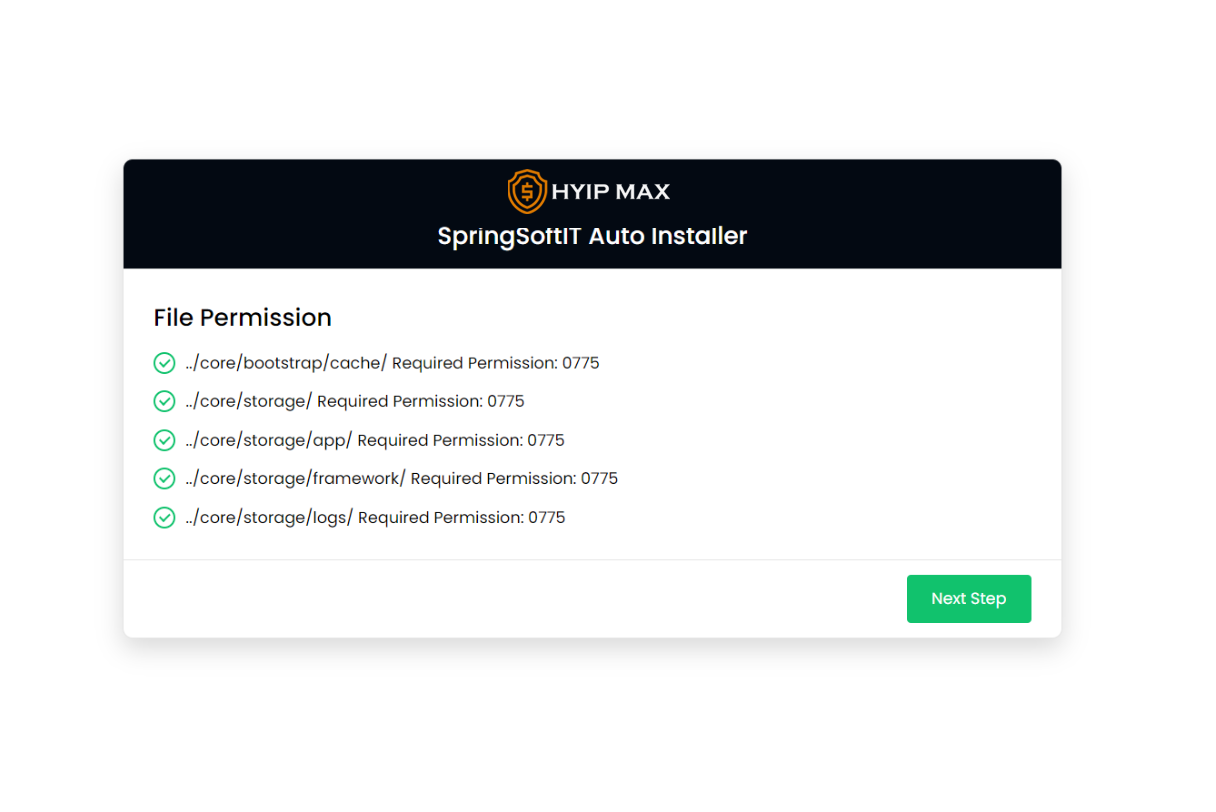This screenshot has height=812, width=1216.
Task: Click the green check beside core/storage/logs
Action: point(164,518)
